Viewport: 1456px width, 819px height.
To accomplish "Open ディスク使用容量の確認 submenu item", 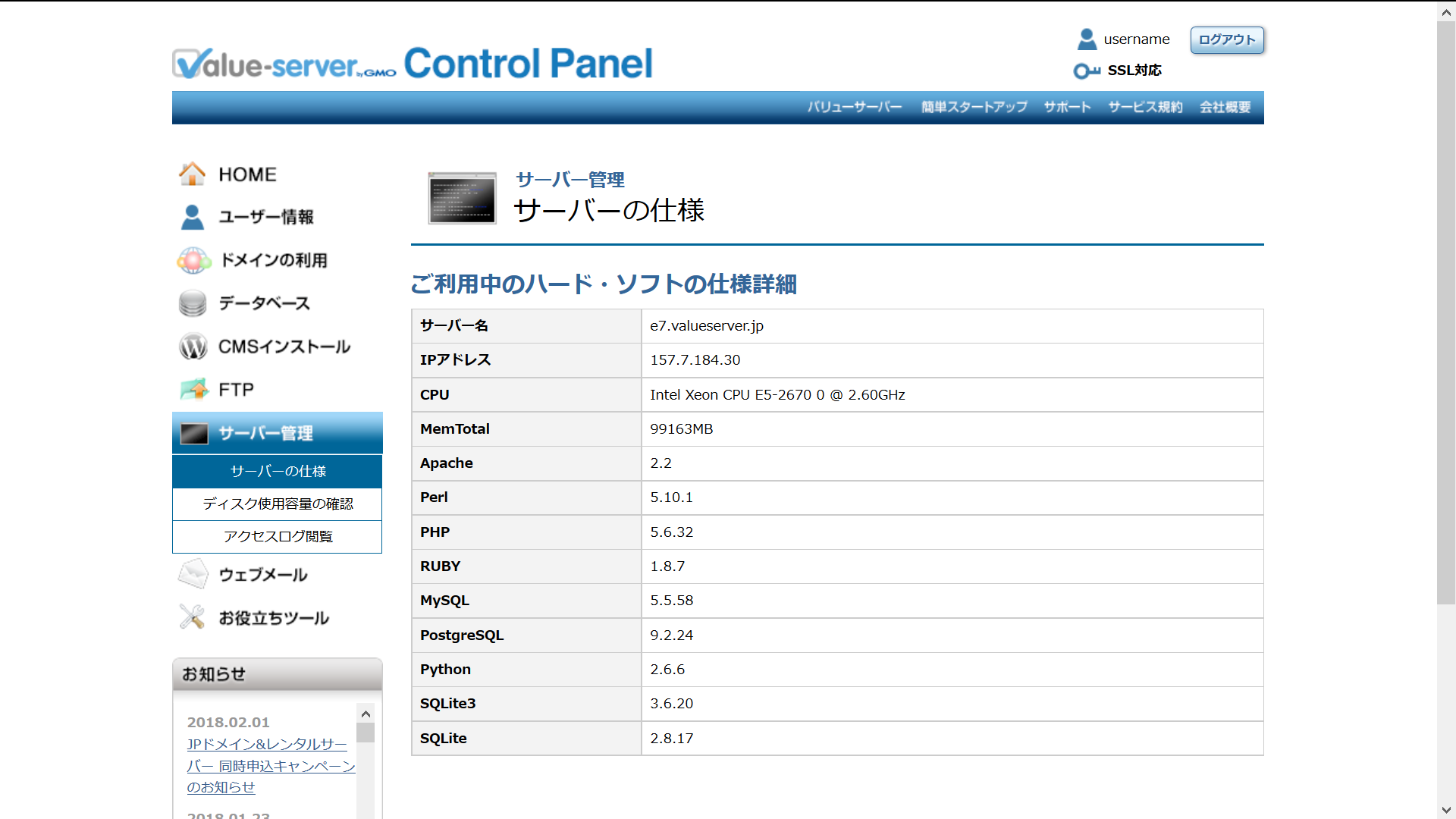I will coord(278,504).
